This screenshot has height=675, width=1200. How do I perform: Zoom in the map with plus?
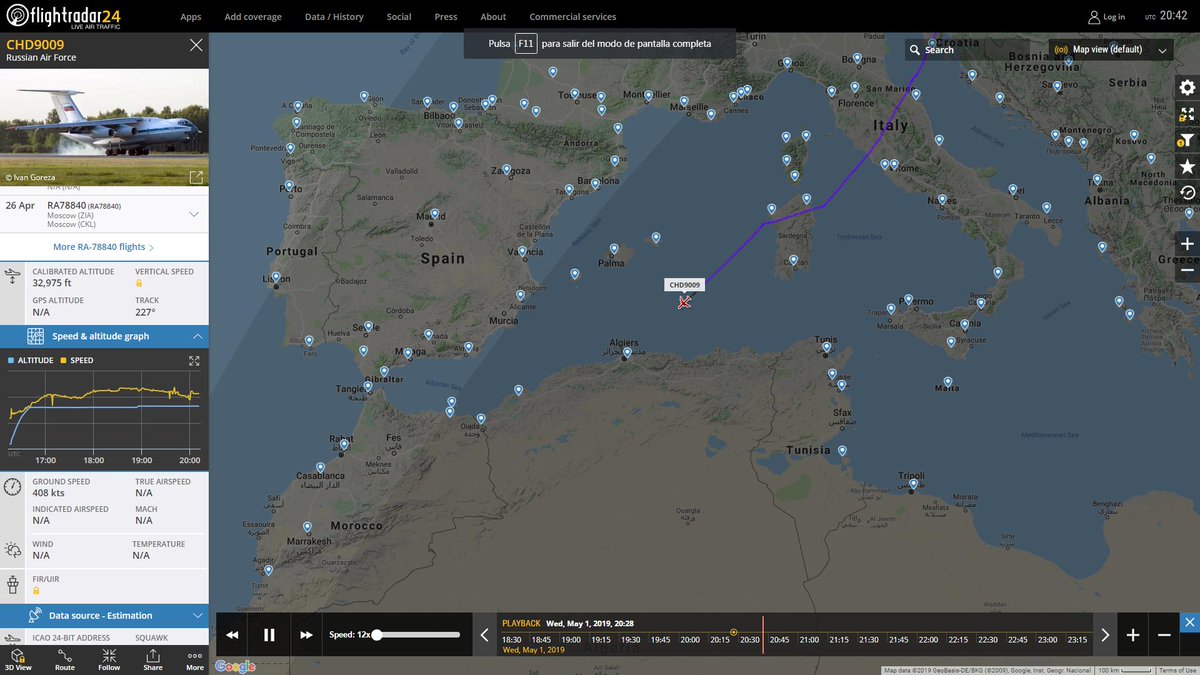1187,244
